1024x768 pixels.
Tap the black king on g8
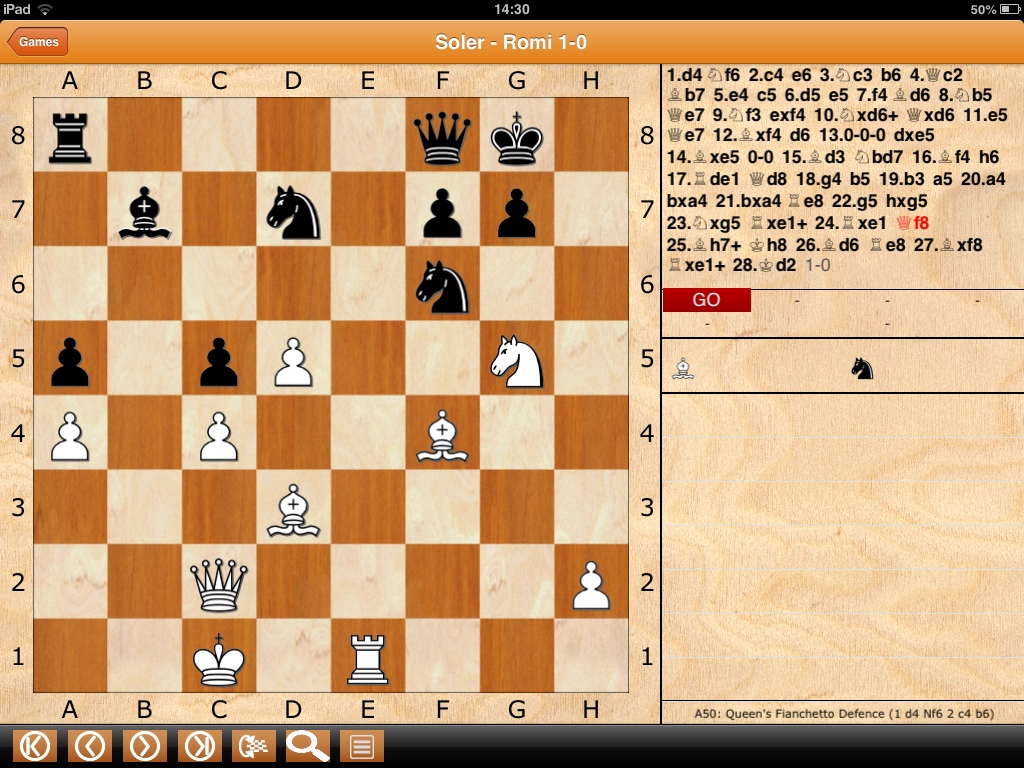point(516,136)
